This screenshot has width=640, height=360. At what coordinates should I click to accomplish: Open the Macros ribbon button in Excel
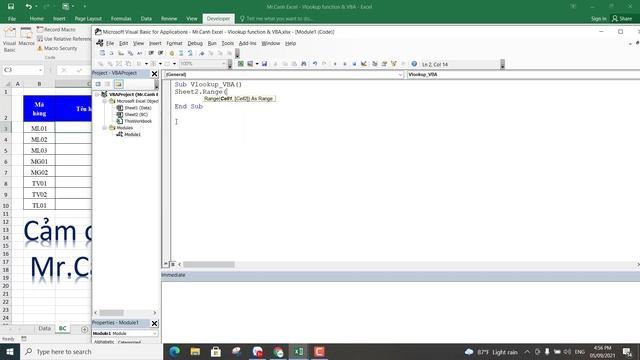pos(27,37)
